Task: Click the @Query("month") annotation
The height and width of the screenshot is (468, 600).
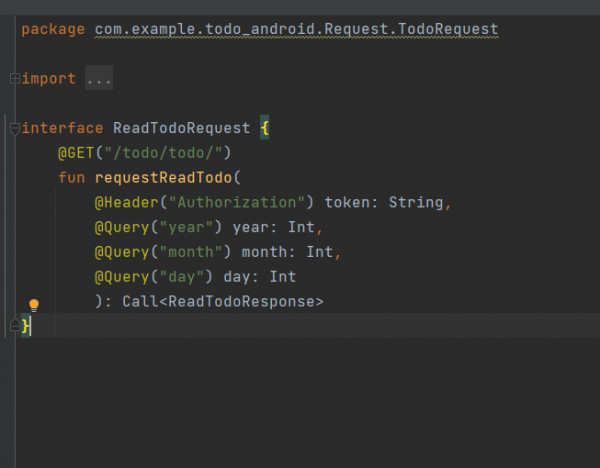Action: click(x=163, y=252)
